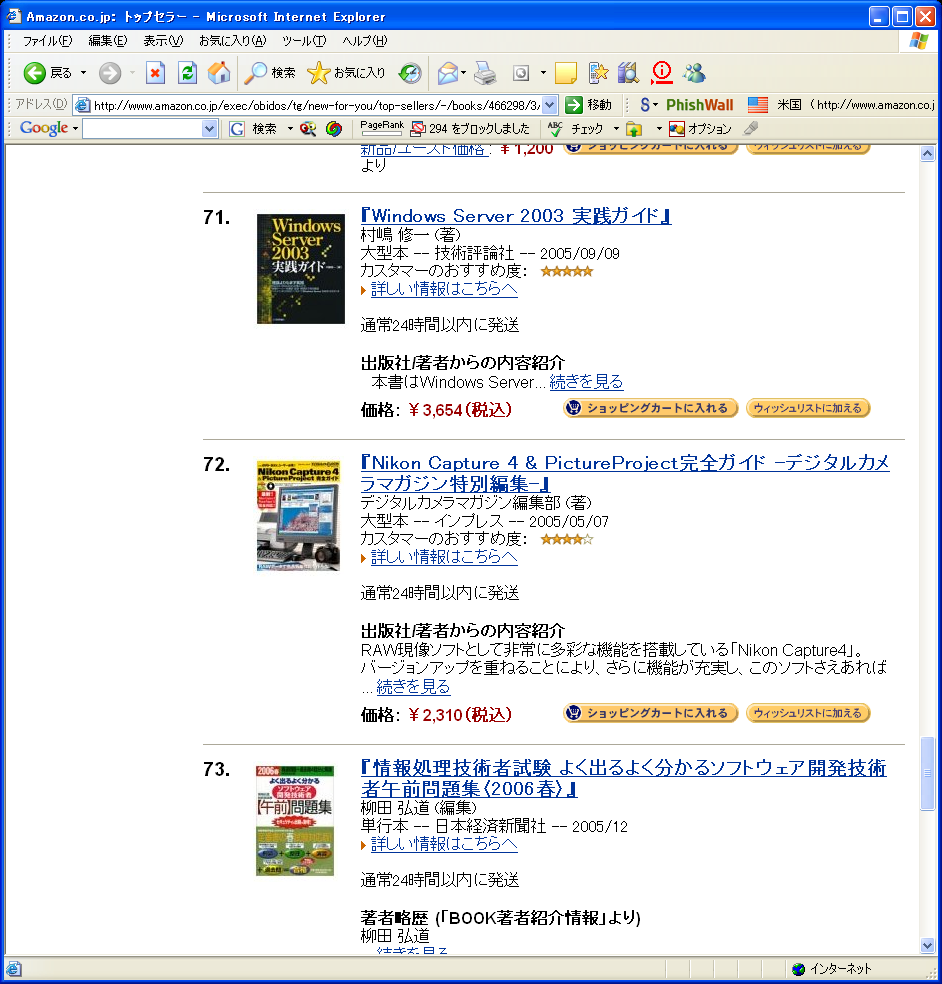The width and height of the screenshot is (942, 984).
Task: Click the US flag icon beside PhishWall
Action: pyautogui.click(x=758, y=105)
